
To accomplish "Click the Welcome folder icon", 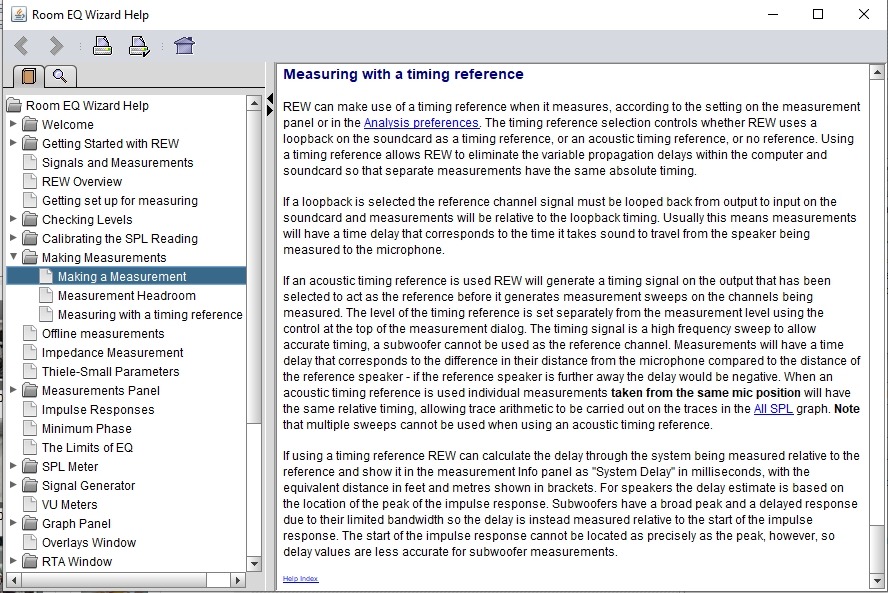I will coord(29,124).
